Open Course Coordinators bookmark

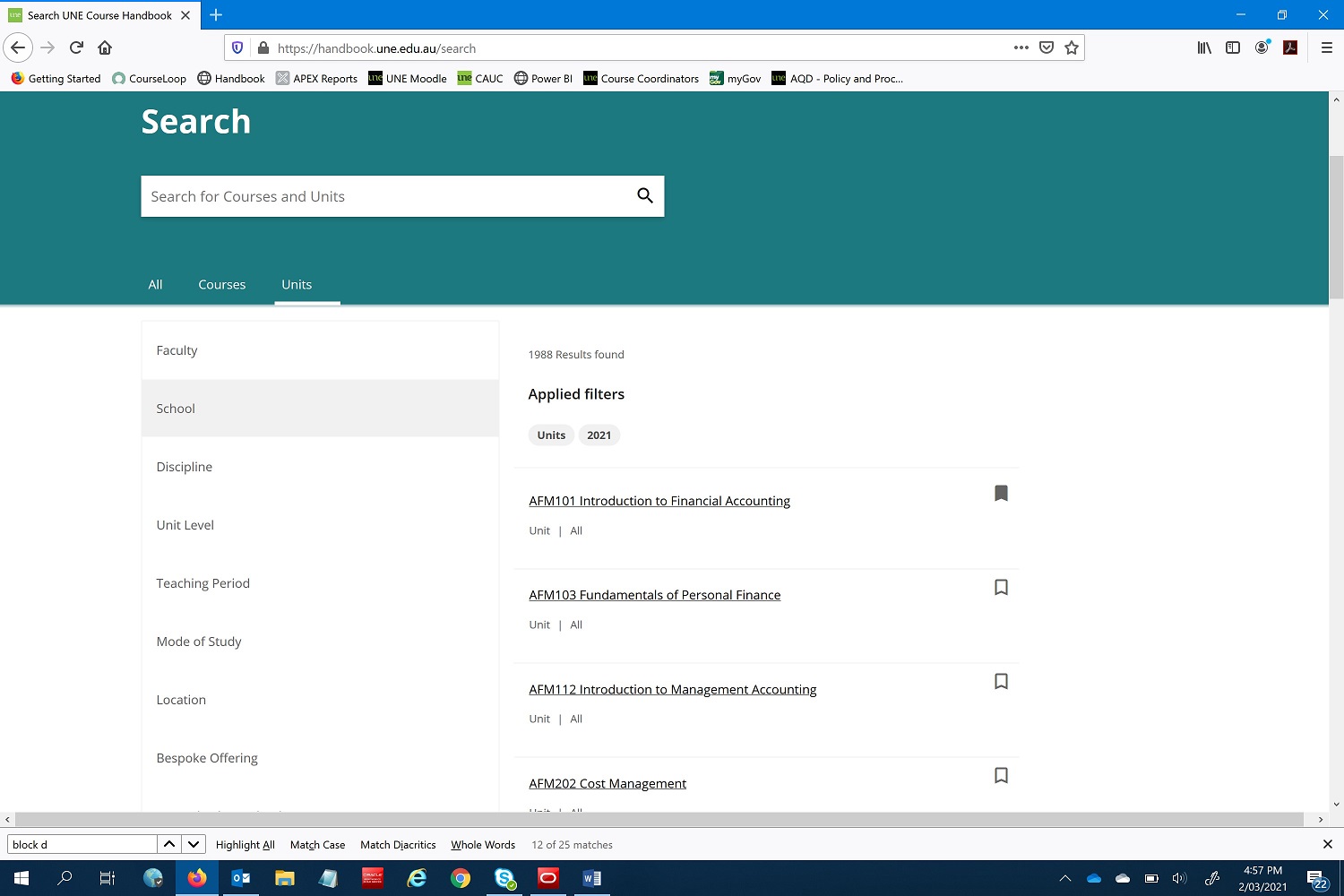641,79
